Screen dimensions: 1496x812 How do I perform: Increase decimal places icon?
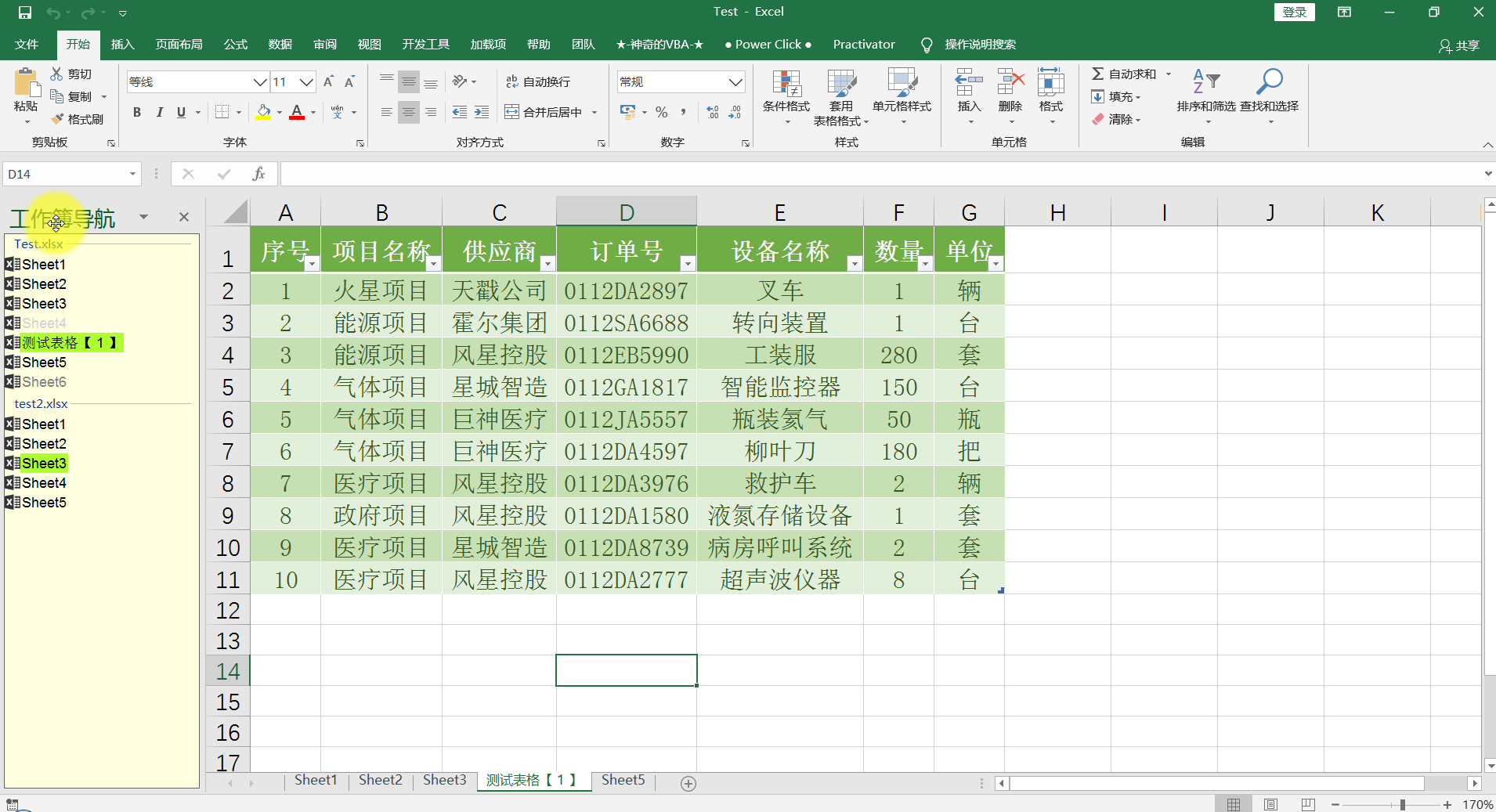[713, 112]
